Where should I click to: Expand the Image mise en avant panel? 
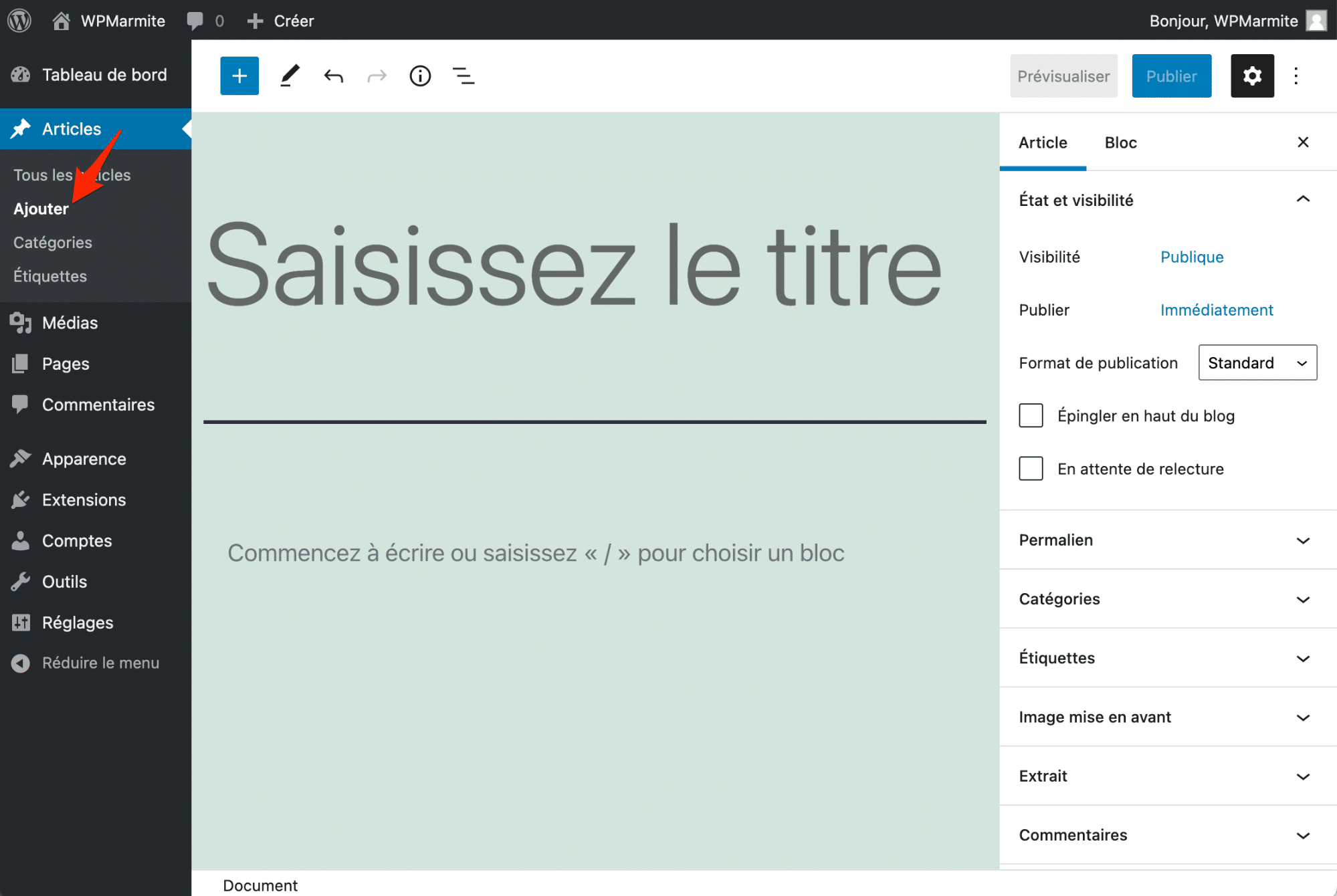(x=1166, y=717)
